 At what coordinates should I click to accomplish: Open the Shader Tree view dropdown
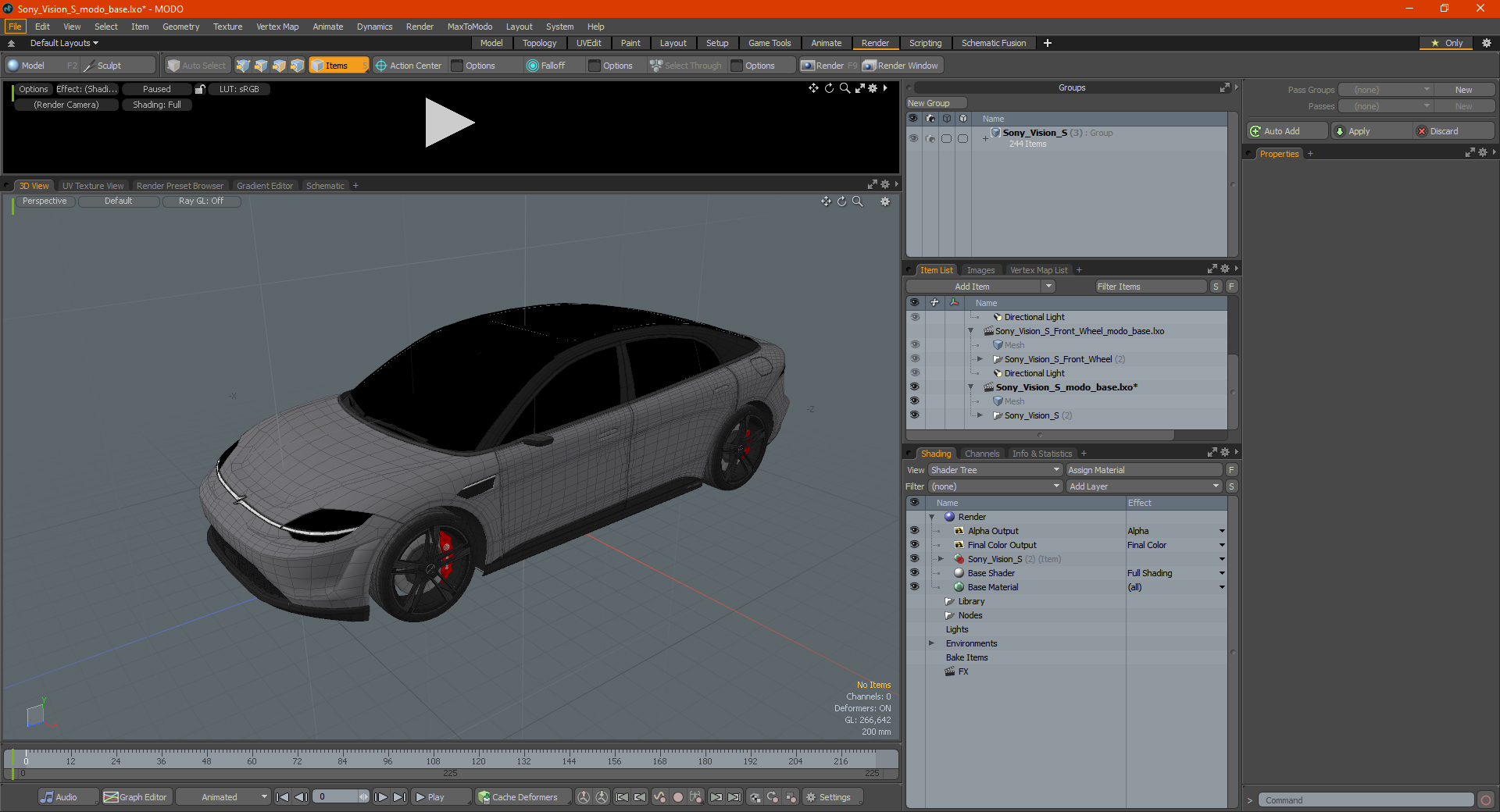[x=995, y=470]
